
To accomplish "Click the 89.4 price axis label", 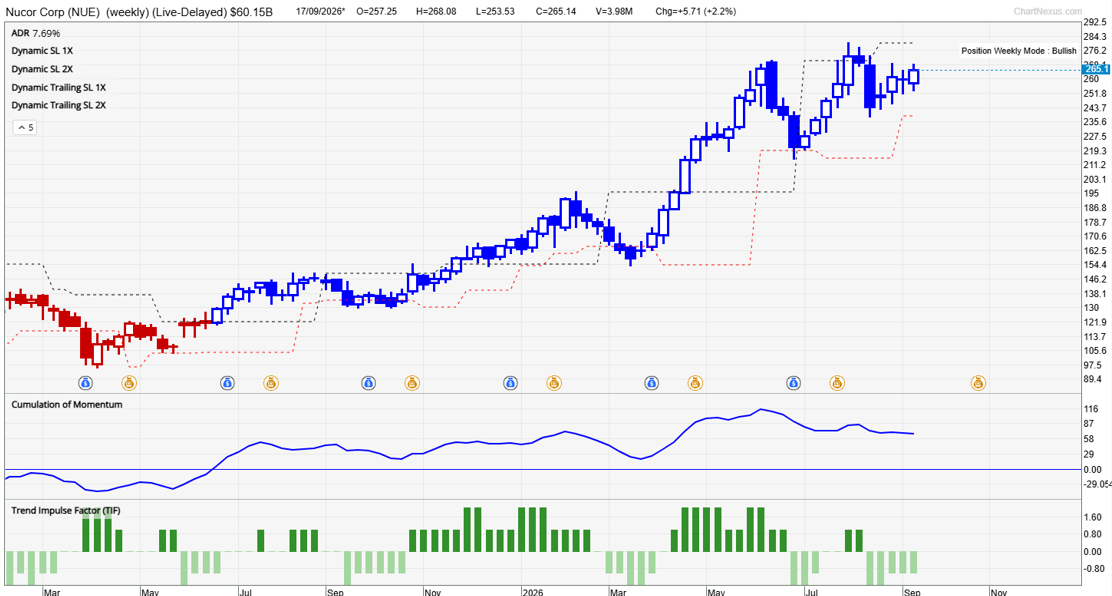I will point(1093,379).
